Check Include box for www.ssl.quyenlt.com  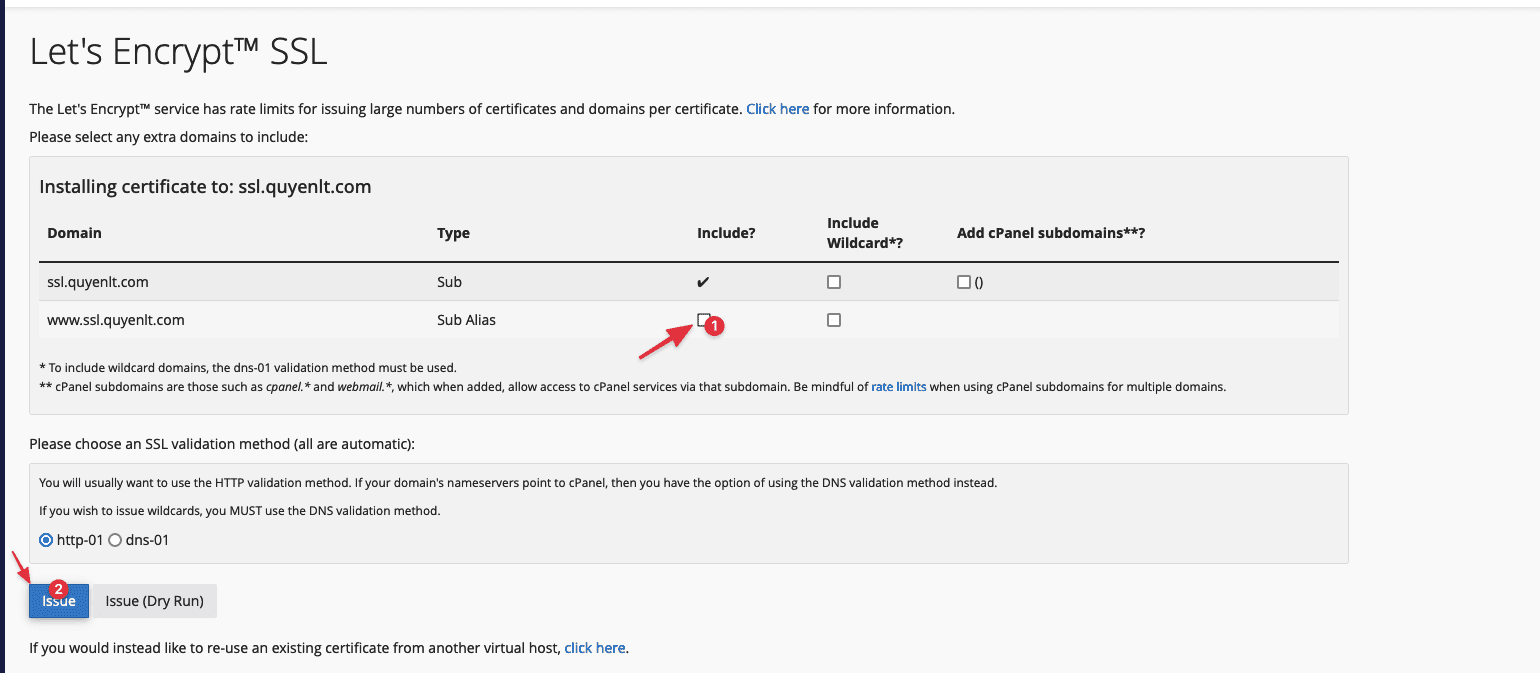(x=704, y=320)
